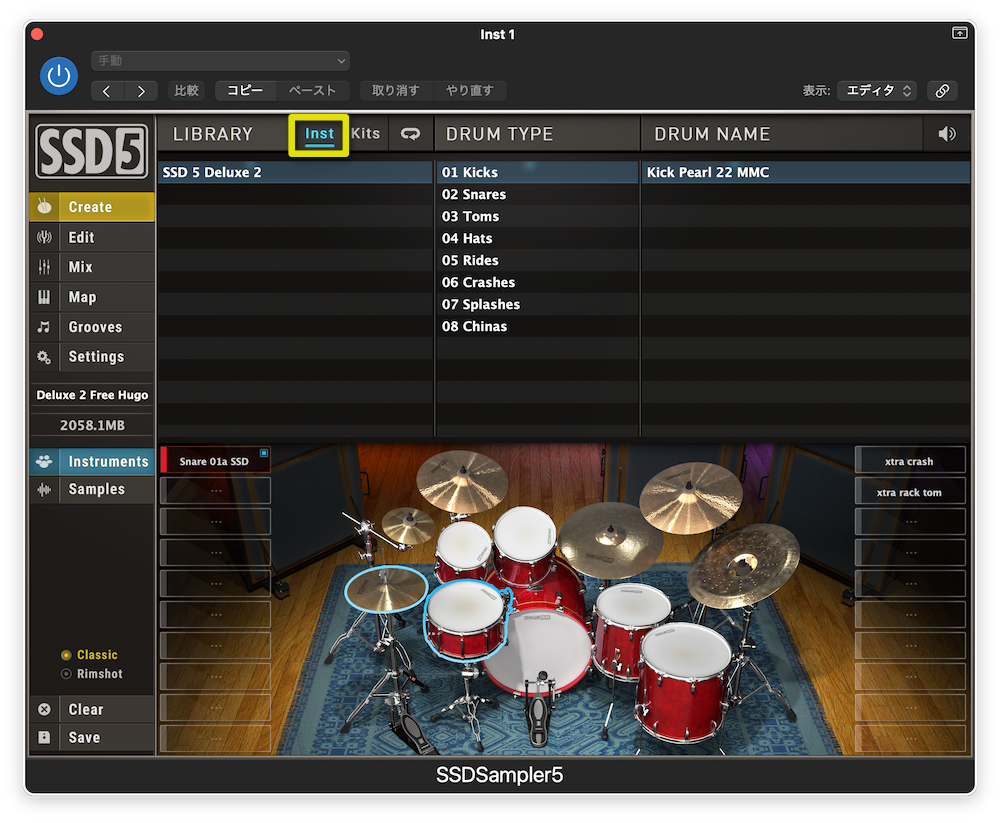Select the xtra rack tom slot

click(909, 492)
